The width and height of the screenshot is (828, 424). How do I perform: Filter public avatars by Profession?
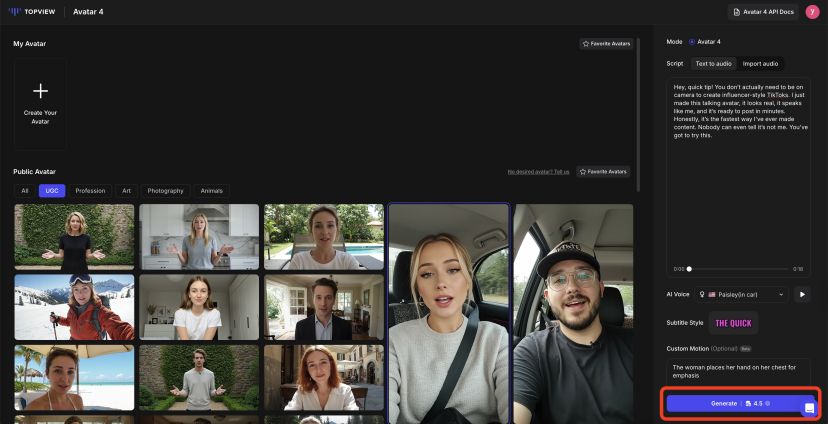click(90, 190)
